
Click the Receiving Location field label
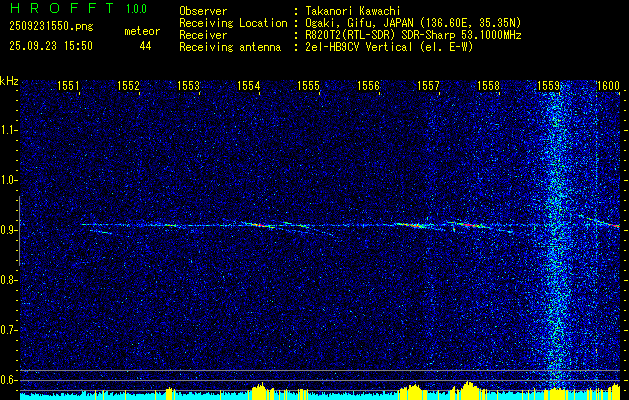pyautogui.click(x=233, y=23)
